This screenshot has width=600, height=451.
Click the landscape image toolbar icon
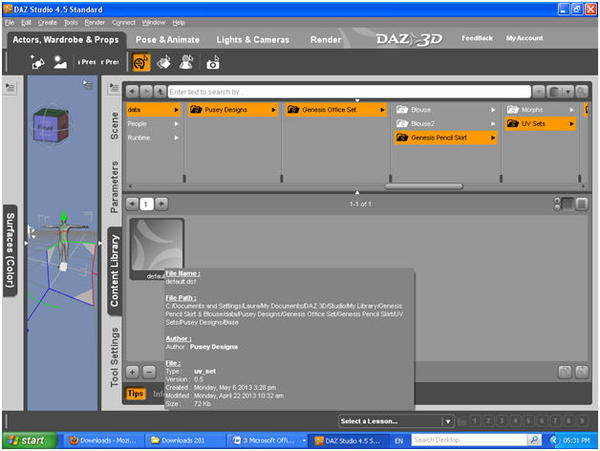pos(60,62)
